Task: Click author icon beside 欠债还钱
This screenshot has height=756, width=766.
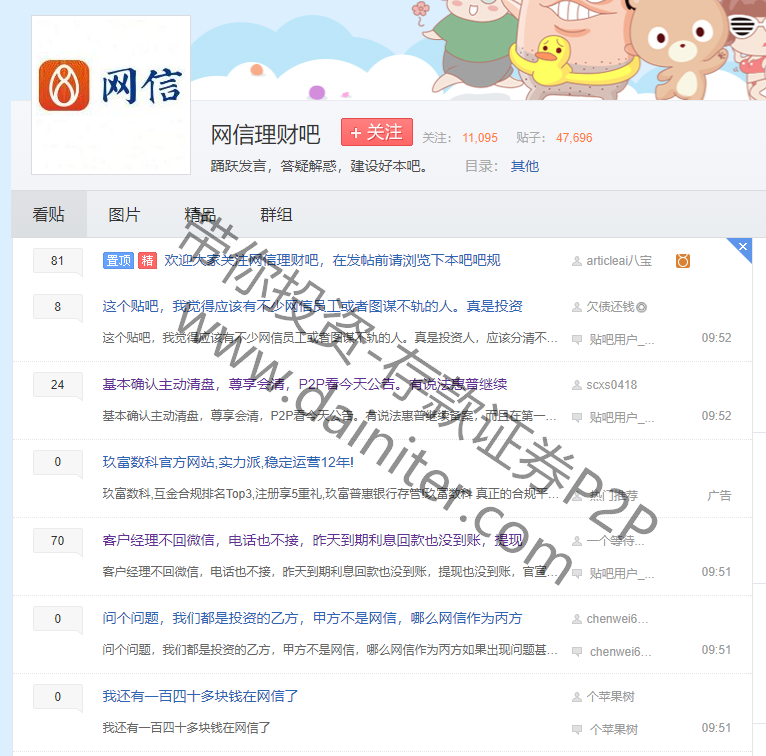Action: point(577,307)
